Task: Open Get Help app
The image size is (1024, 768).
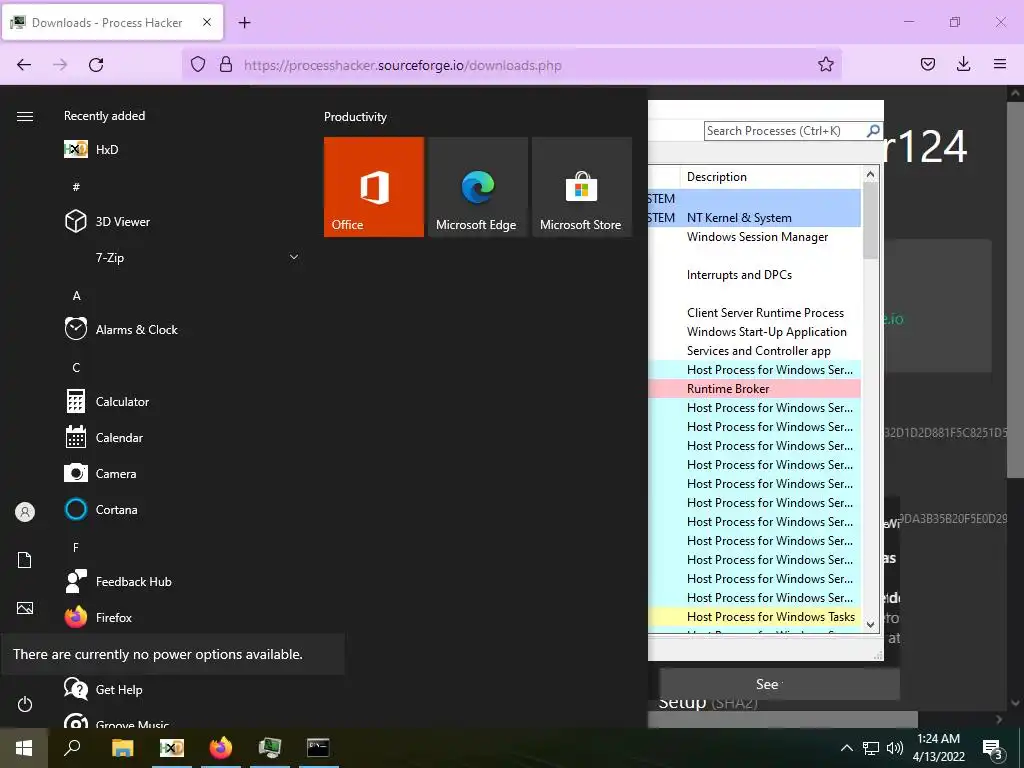Action: tap(182, 690)
